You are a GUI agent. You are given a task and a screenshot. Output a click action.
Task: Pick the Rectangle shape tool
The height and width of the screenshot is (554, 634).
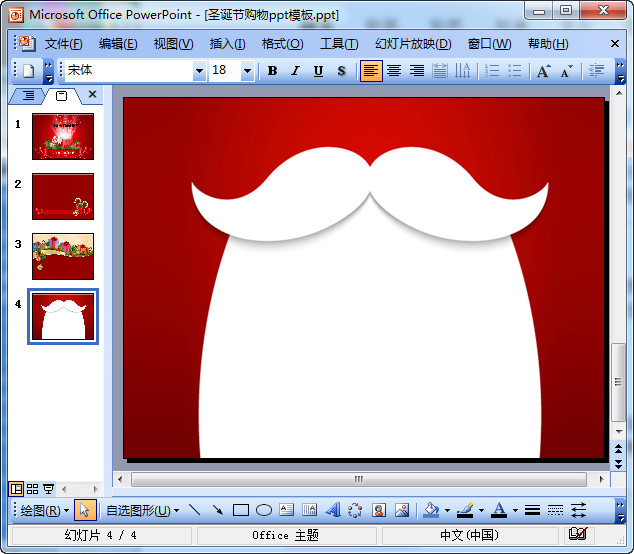tap(241, 510)
